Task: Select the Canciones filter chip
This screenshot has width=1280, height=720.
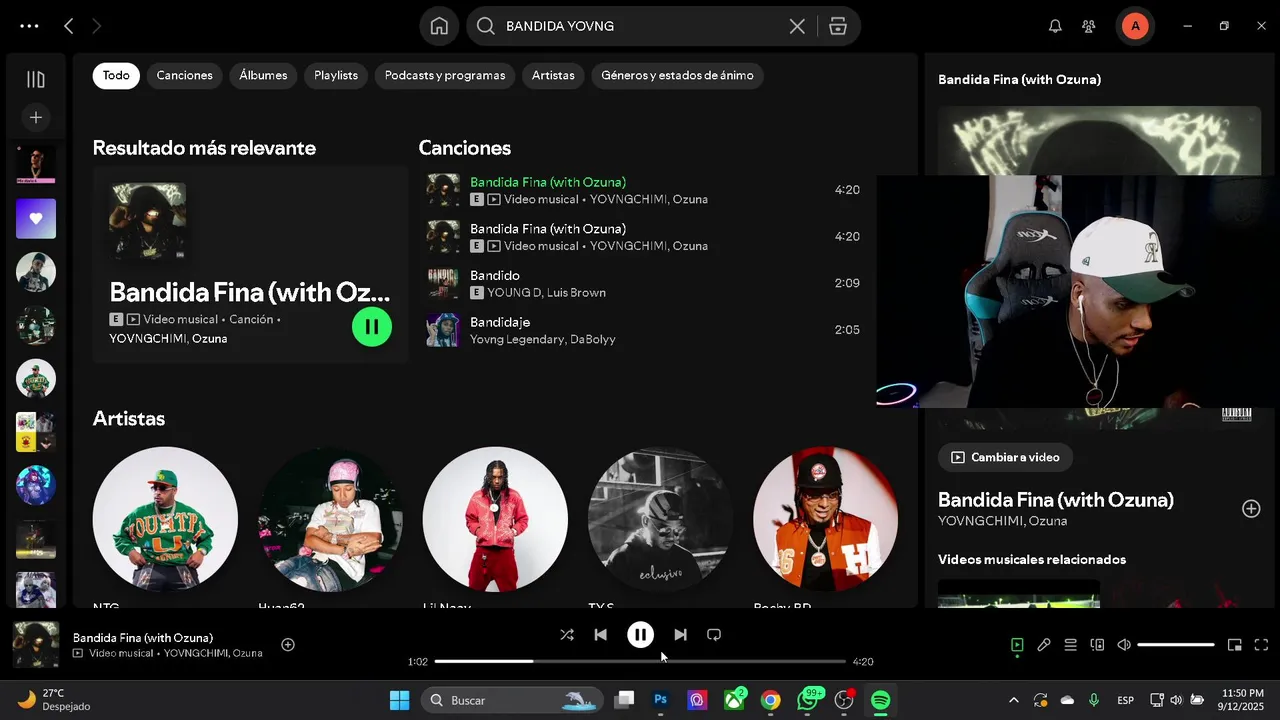Action: [x=184, y=75]
